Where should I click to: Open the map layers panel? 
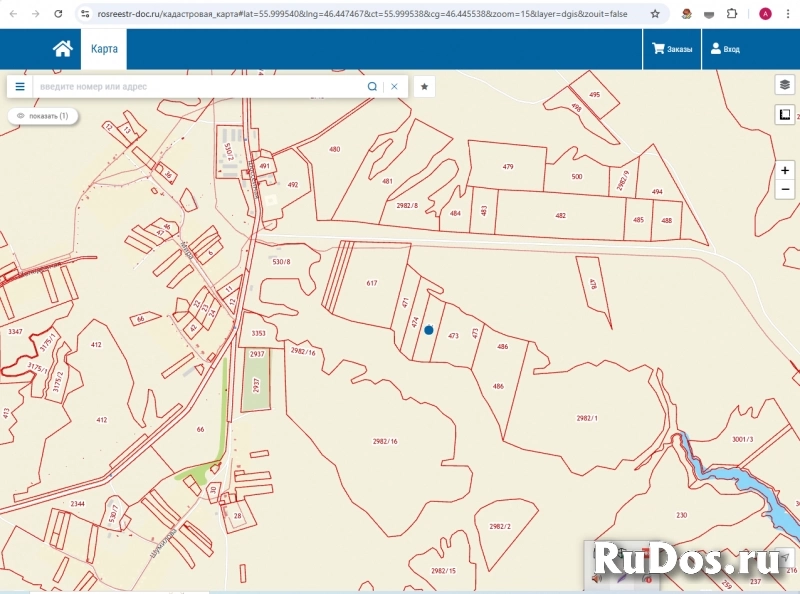[785, 85]
